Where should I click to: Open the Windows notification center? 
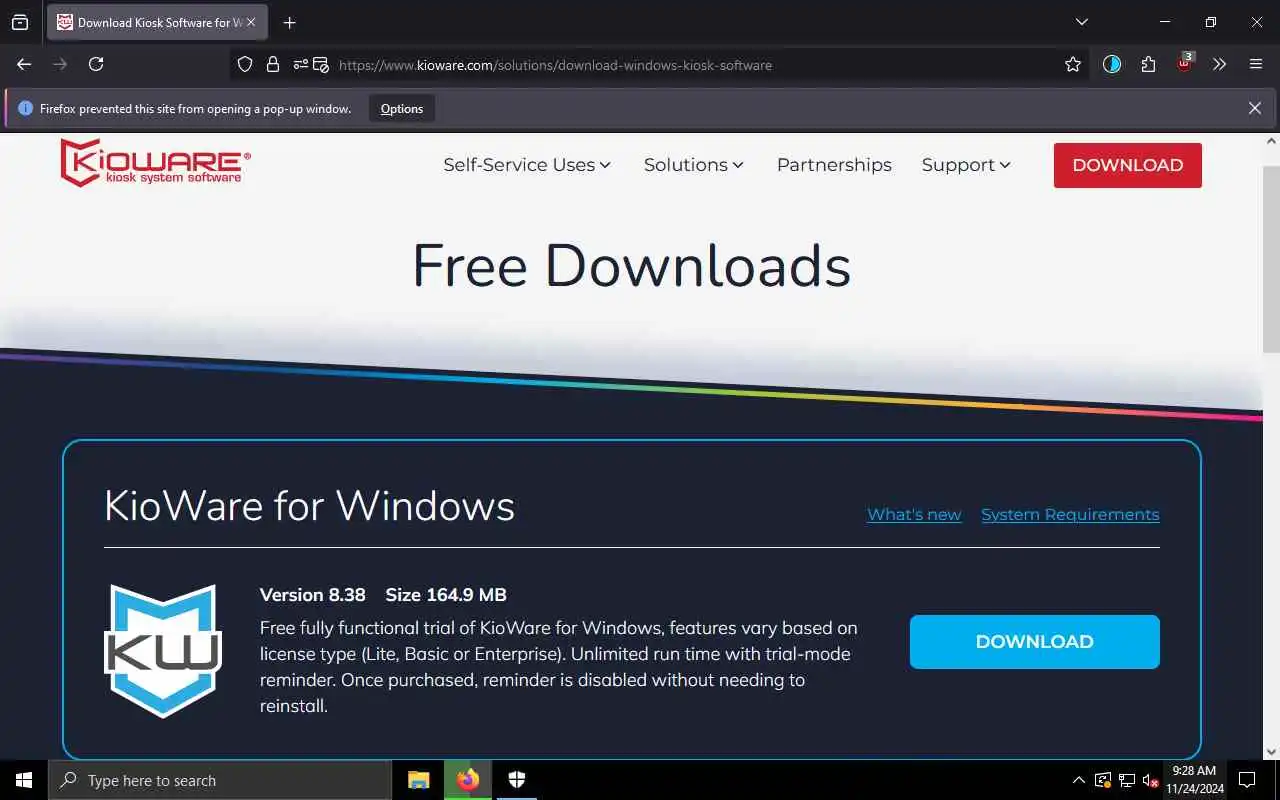pyautogui.click(x=1247, y=780)
